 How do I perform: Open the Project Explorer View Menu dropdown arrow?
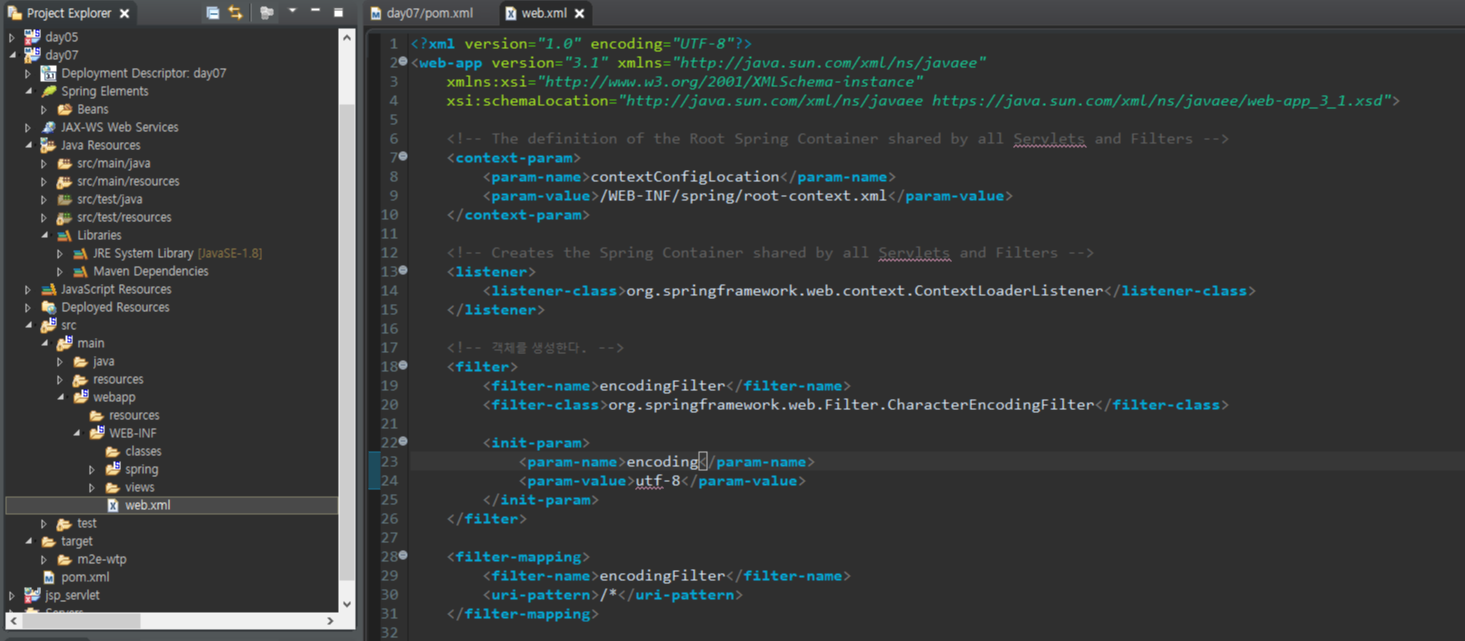tap(292, 12)
